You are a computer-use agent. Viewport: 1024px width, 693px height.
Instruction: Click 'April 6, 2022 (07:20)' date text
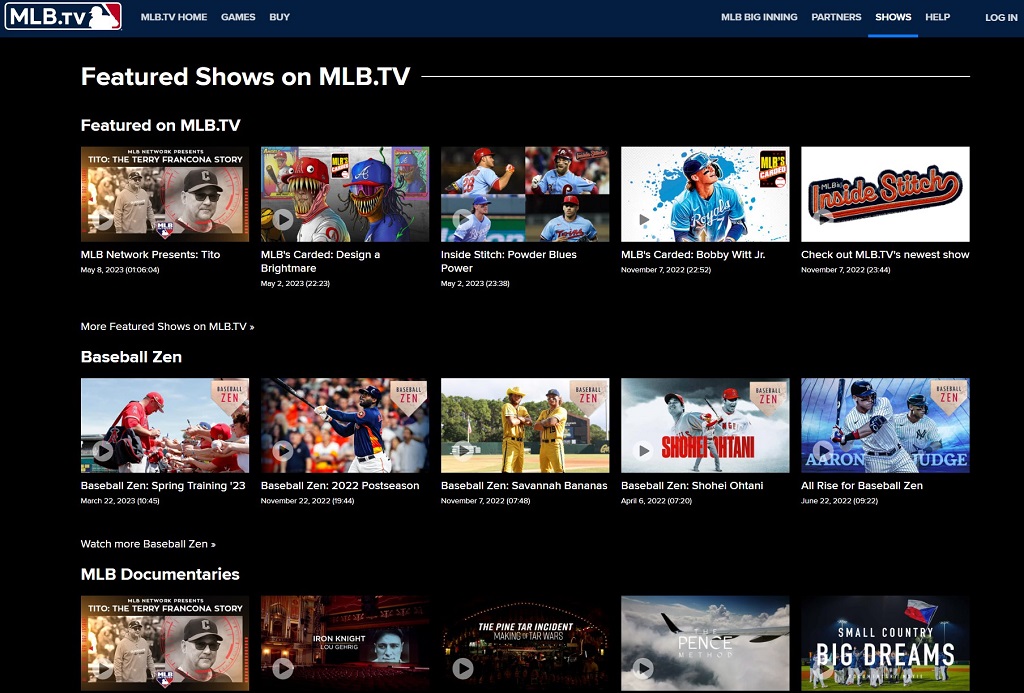[656, 501]
